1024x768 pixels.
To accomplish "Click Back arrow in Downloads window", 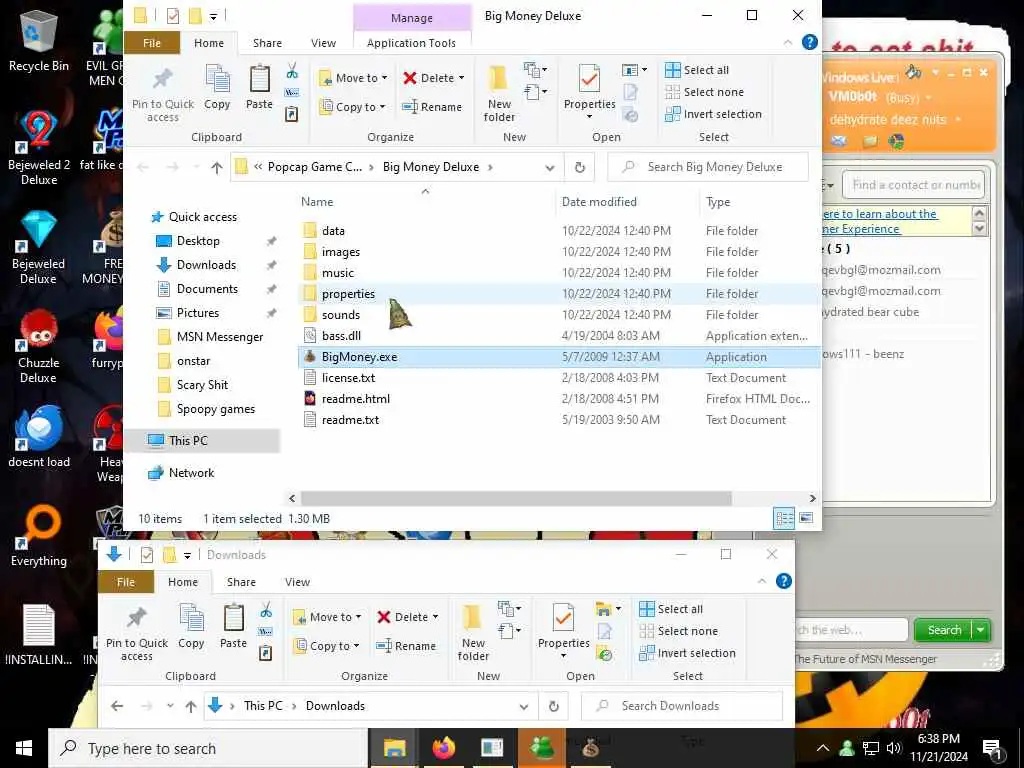I will pyautogui.click(x=117, y=706).
